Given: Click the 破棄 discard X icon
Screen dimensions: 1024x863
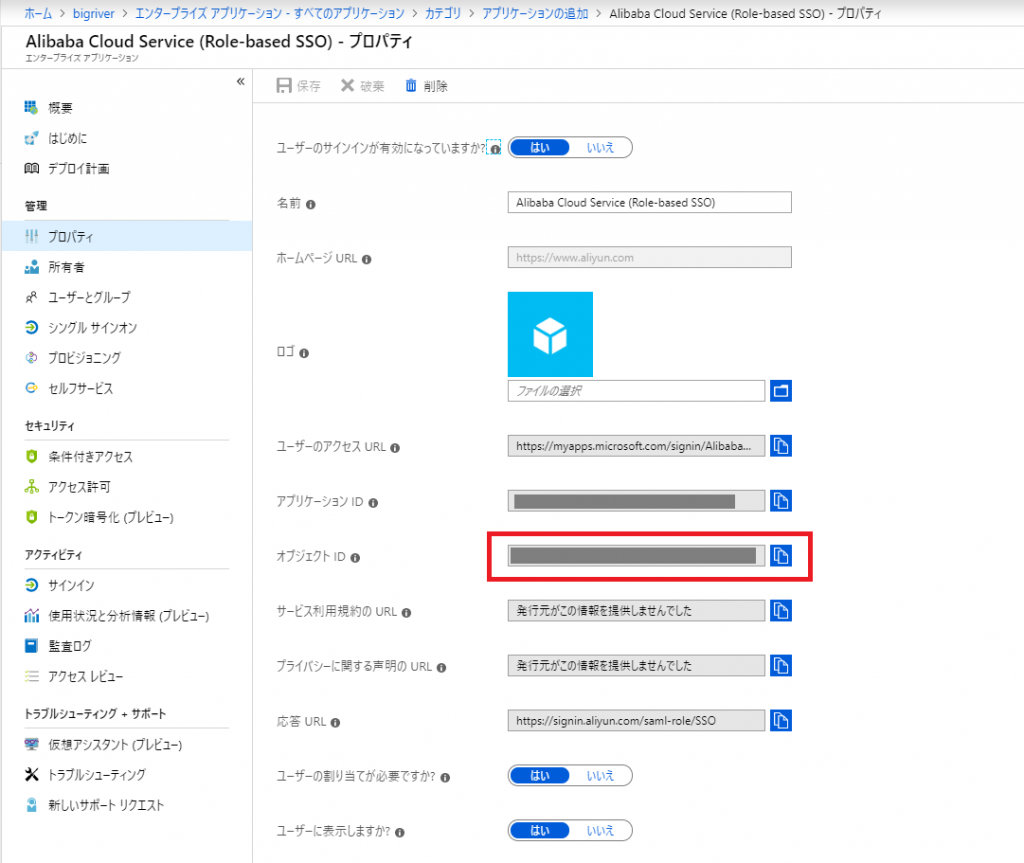Looking at the screenshot, I should (x=347, y=86).
